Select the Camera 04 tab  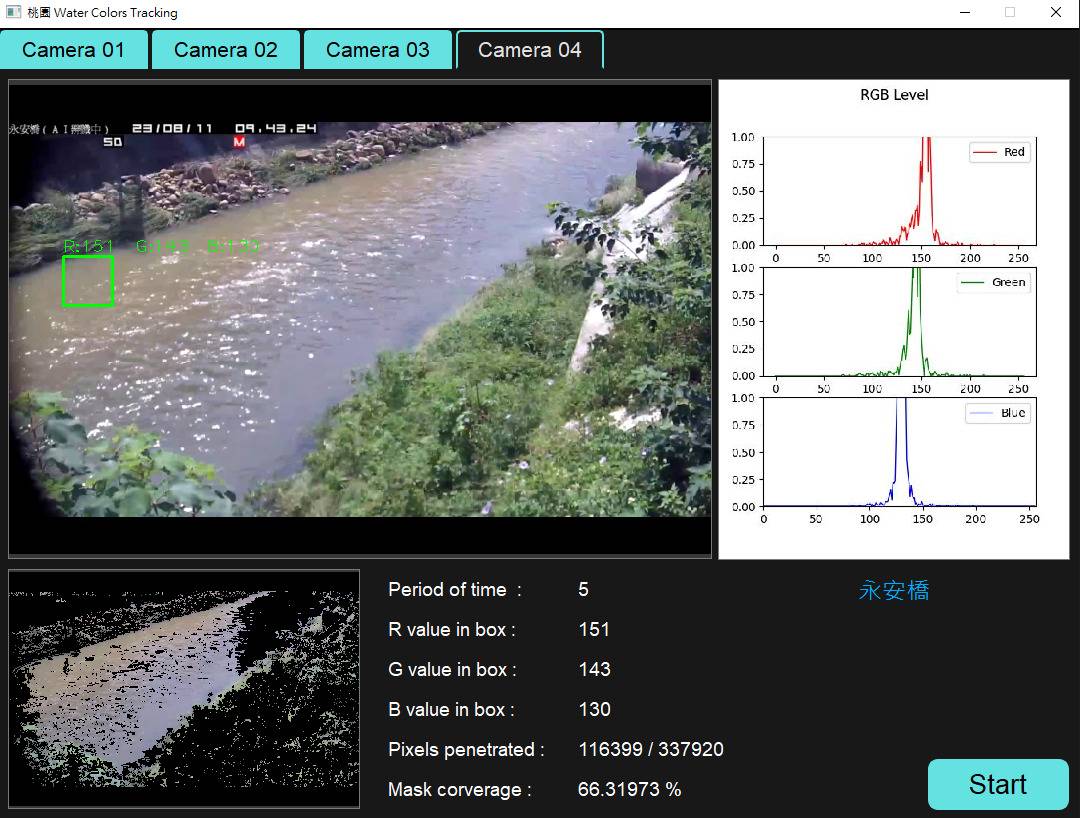(x=530, y=50)
